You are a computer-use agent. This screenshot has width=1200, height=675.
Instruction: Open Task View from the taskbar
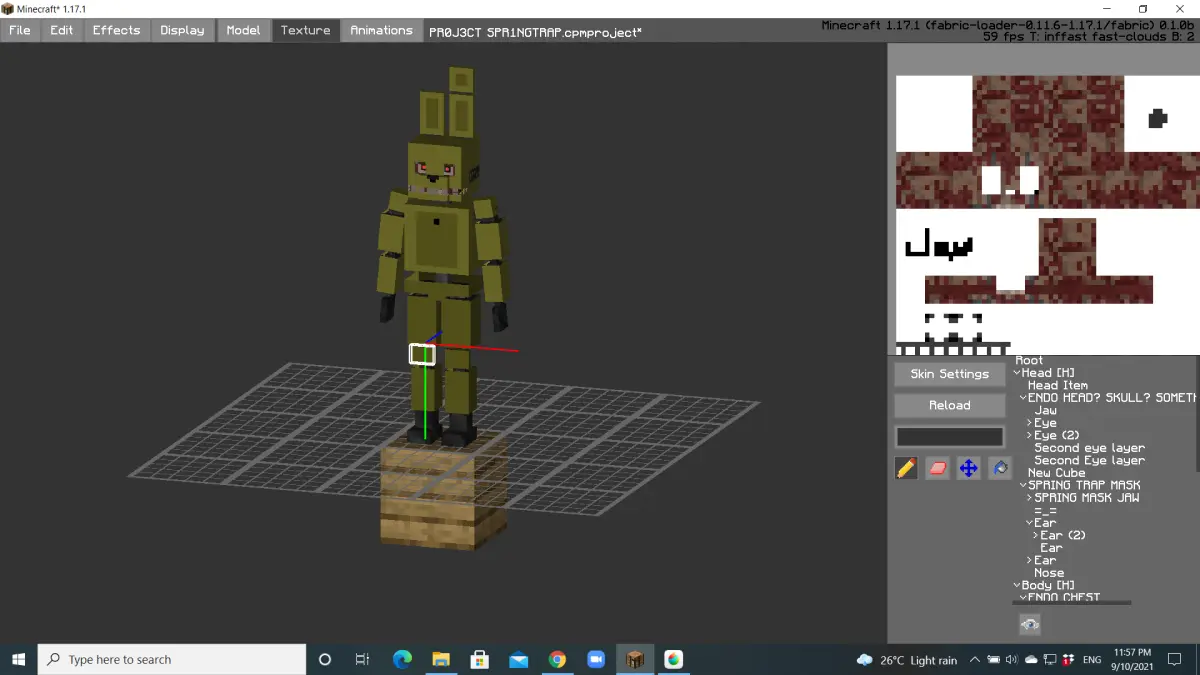point(363,659)
